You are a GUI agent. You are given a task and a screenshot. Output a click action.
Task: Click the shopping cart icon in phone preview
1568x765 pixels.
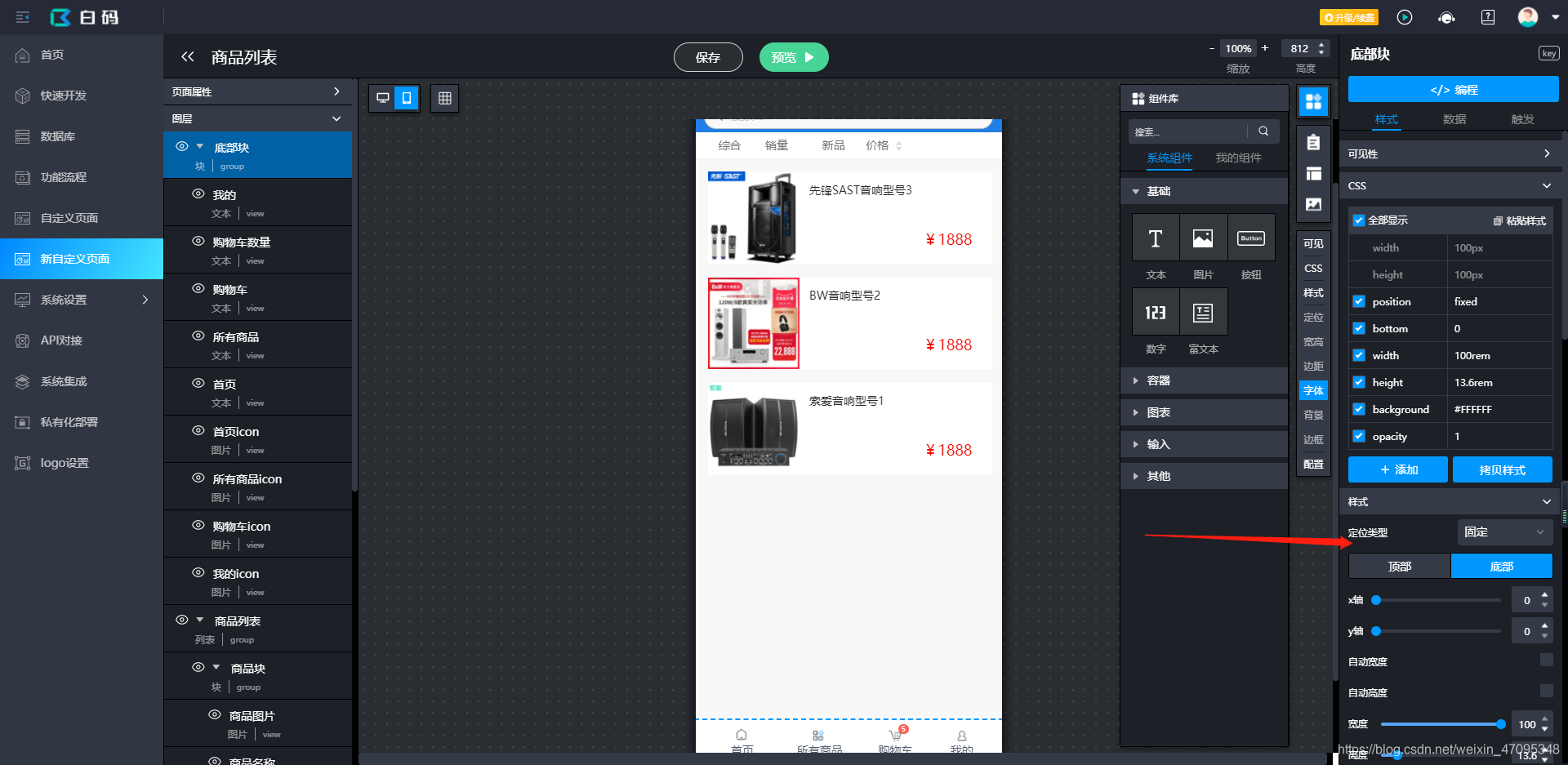tap(896, 735)
